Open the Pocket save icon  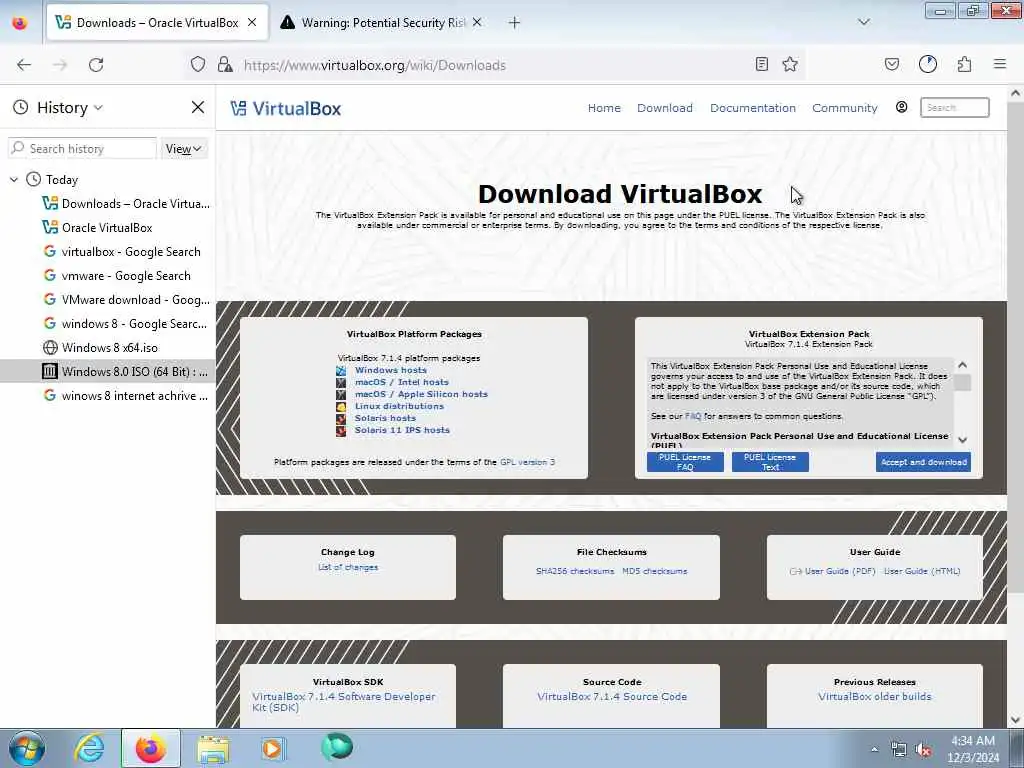pyautogui.click(x=891, y=64)
